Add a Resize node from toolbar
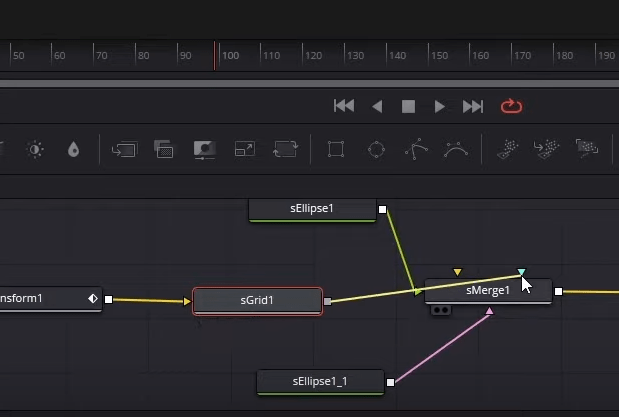 245,149
